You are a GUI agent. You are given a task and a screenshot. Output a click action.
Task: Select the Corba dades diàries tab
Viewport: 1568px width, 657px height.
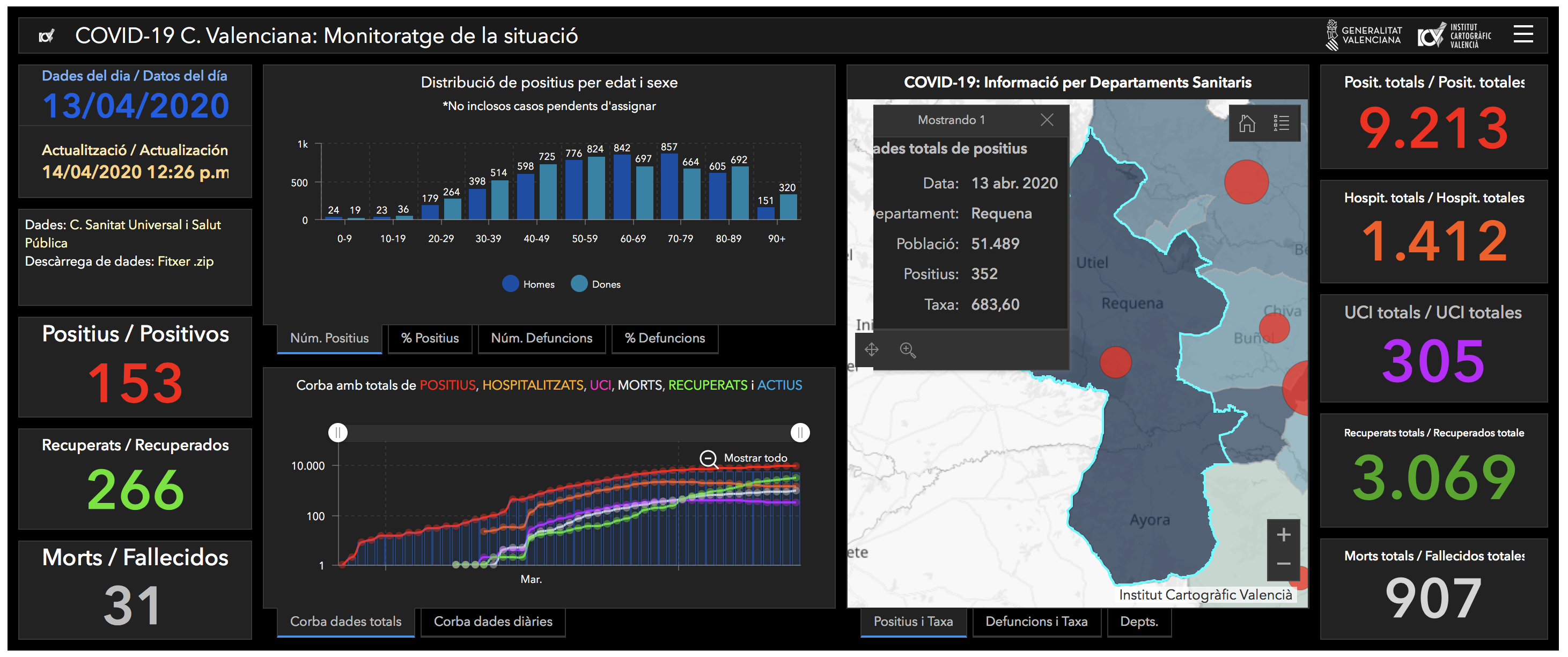coord(492,622)
